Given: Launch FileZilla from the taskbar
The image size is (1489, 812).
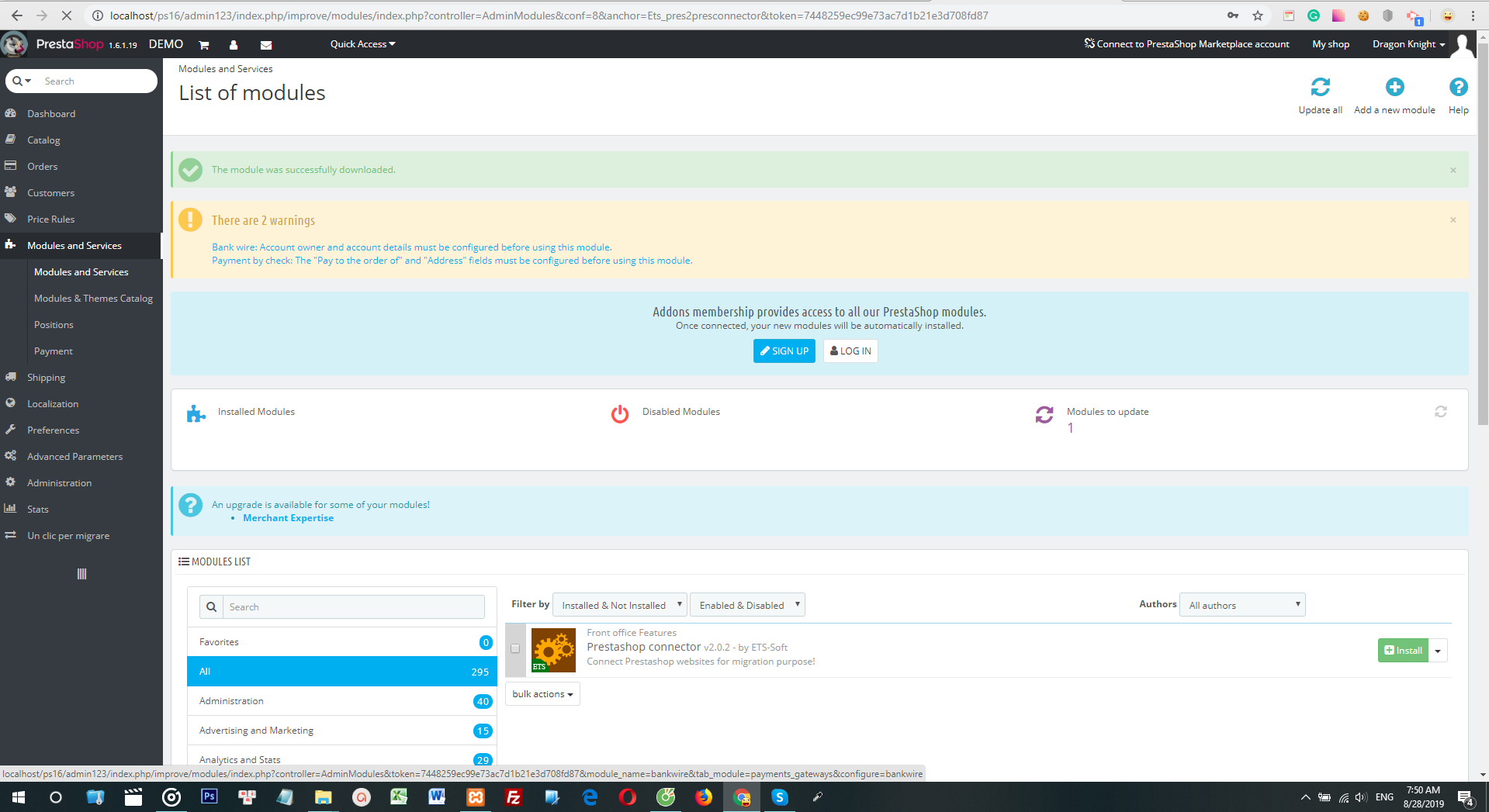Looking at the screenshot, I should pos(513,796).
